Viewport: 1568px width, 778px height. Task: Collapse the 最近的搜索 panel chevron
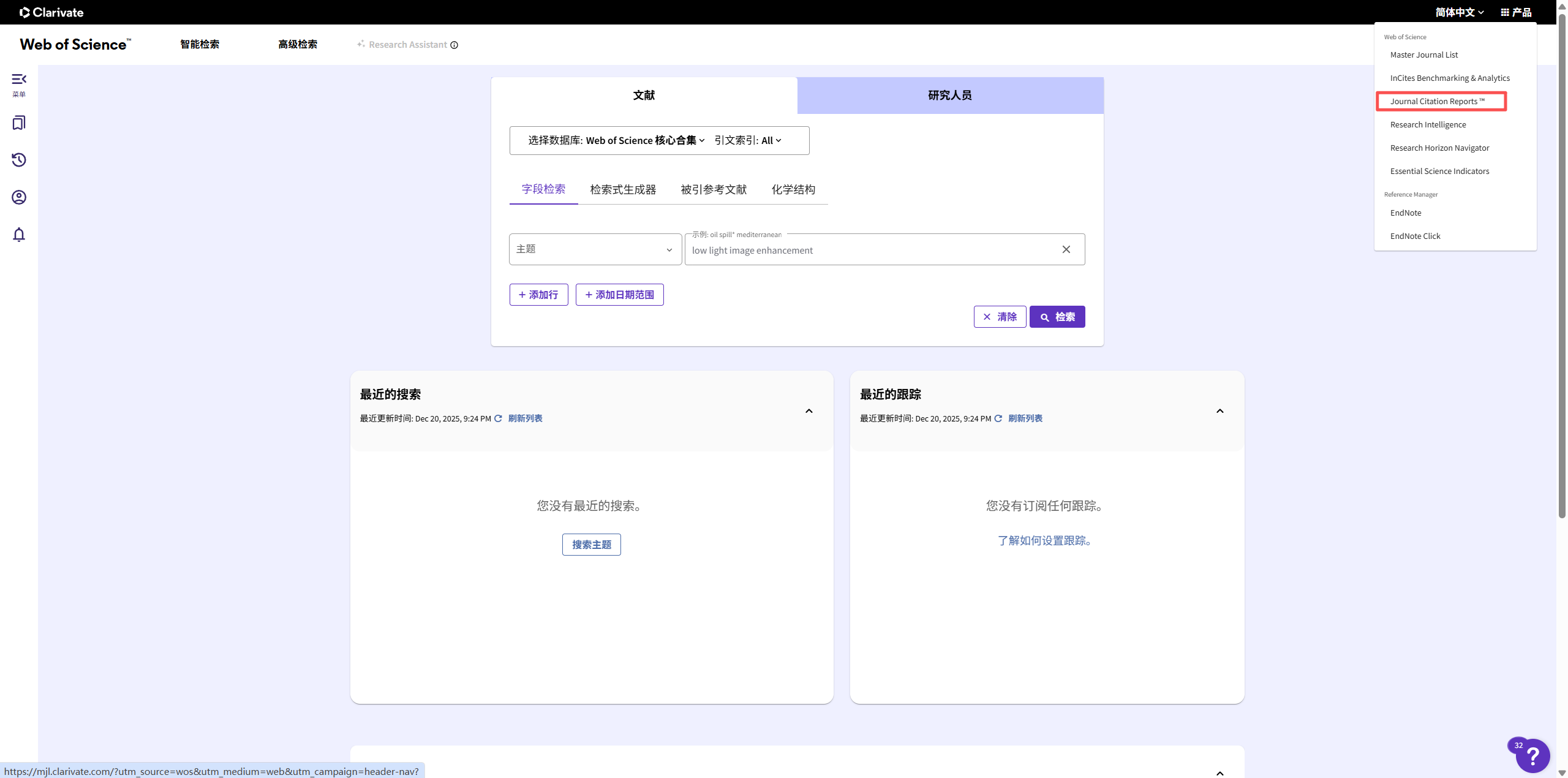click(x=809, y=411)
